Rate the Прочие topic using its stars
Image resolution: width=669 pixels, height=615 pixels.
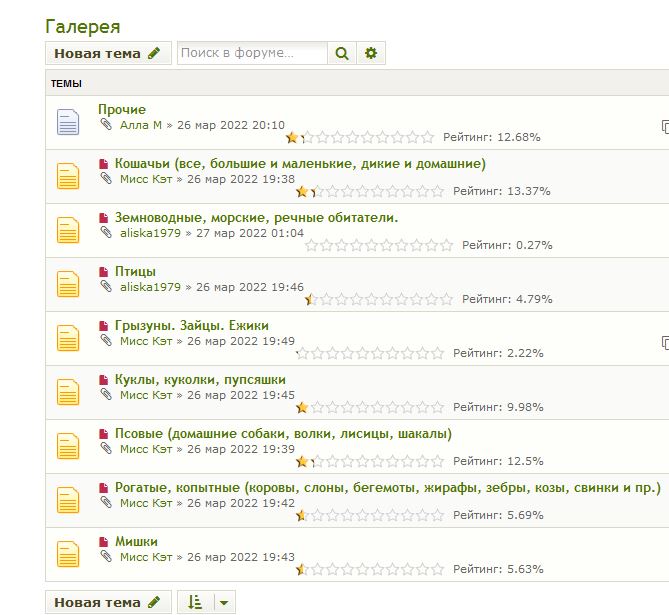pos(360,137)
